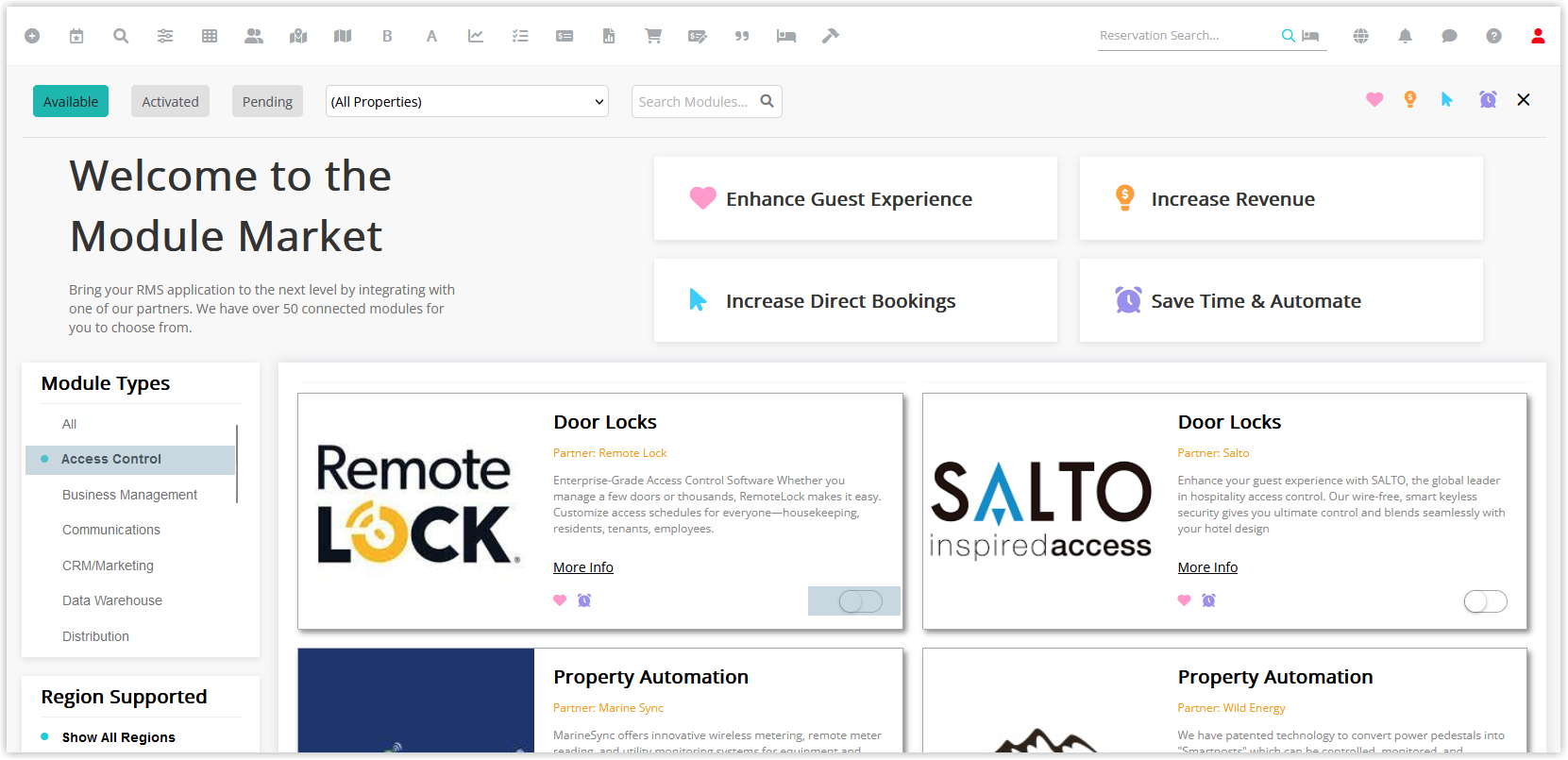
Task: Click the Salto inspired access logo thumbnail
Action: 1040,510
